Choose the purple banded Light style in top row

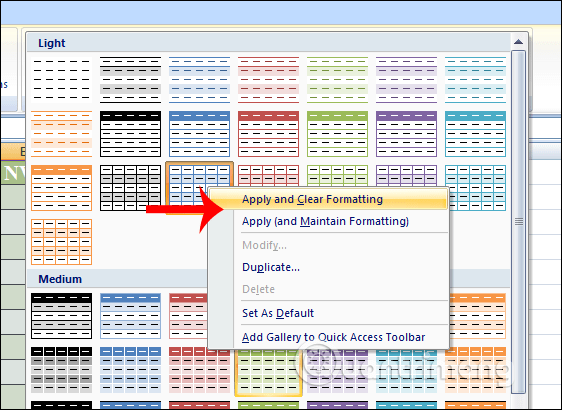[x=406, y=80]
